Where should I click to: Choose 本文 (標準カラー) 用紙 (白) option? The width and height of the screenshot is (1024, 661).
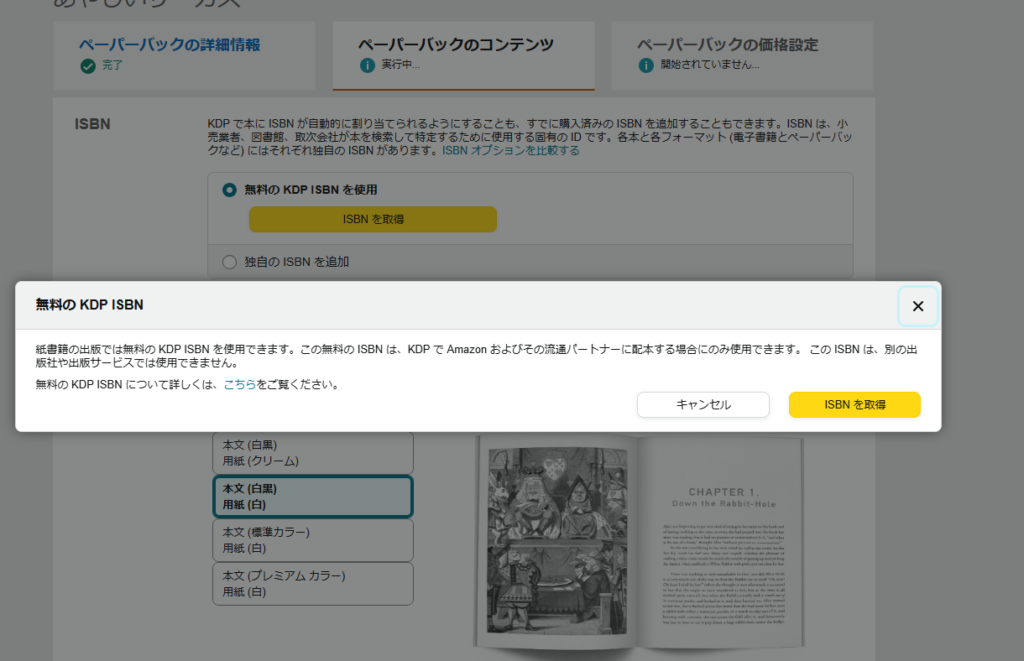point(313,540)
